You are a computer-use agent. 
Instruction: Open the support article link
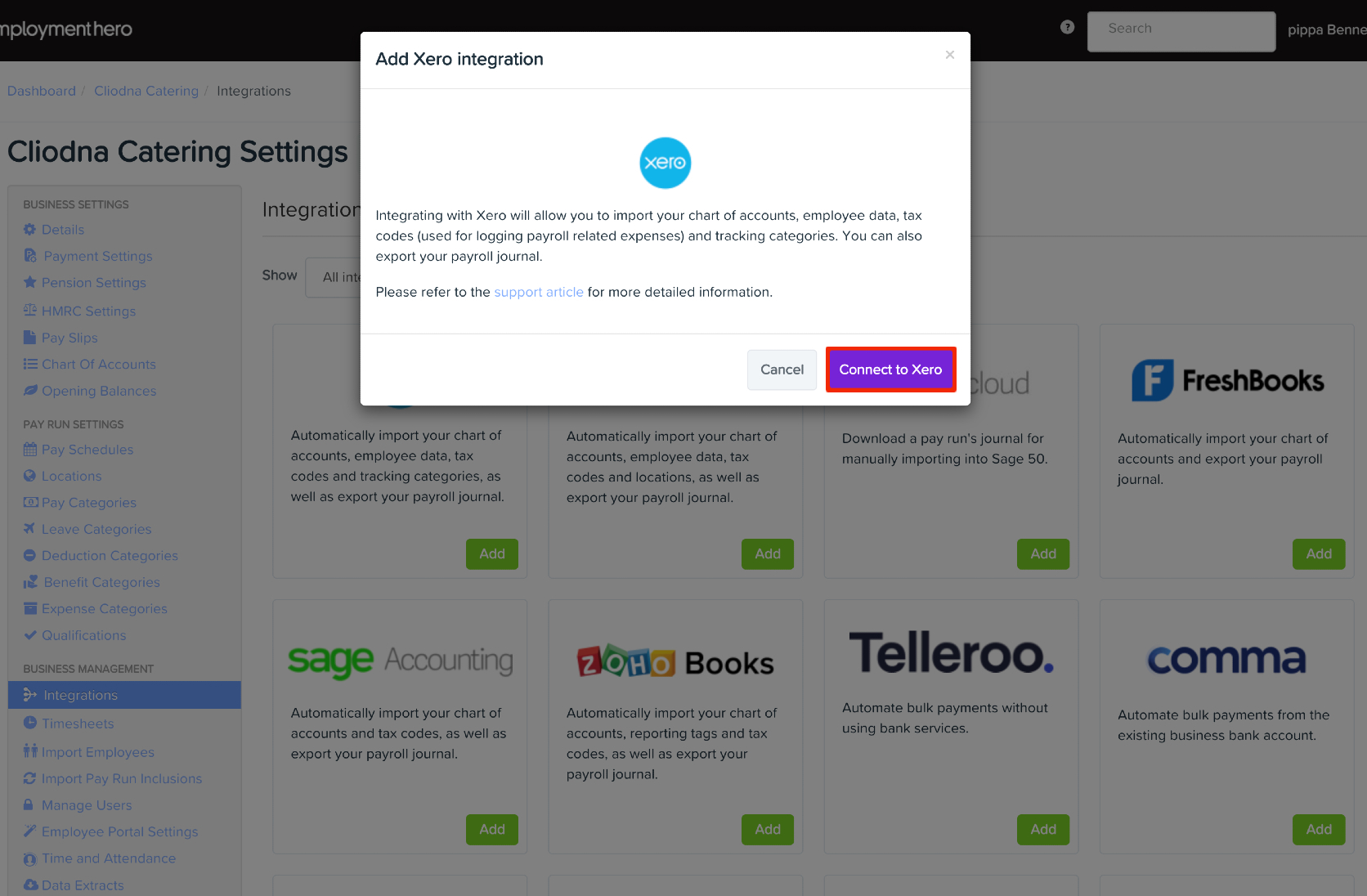[539, 292]
